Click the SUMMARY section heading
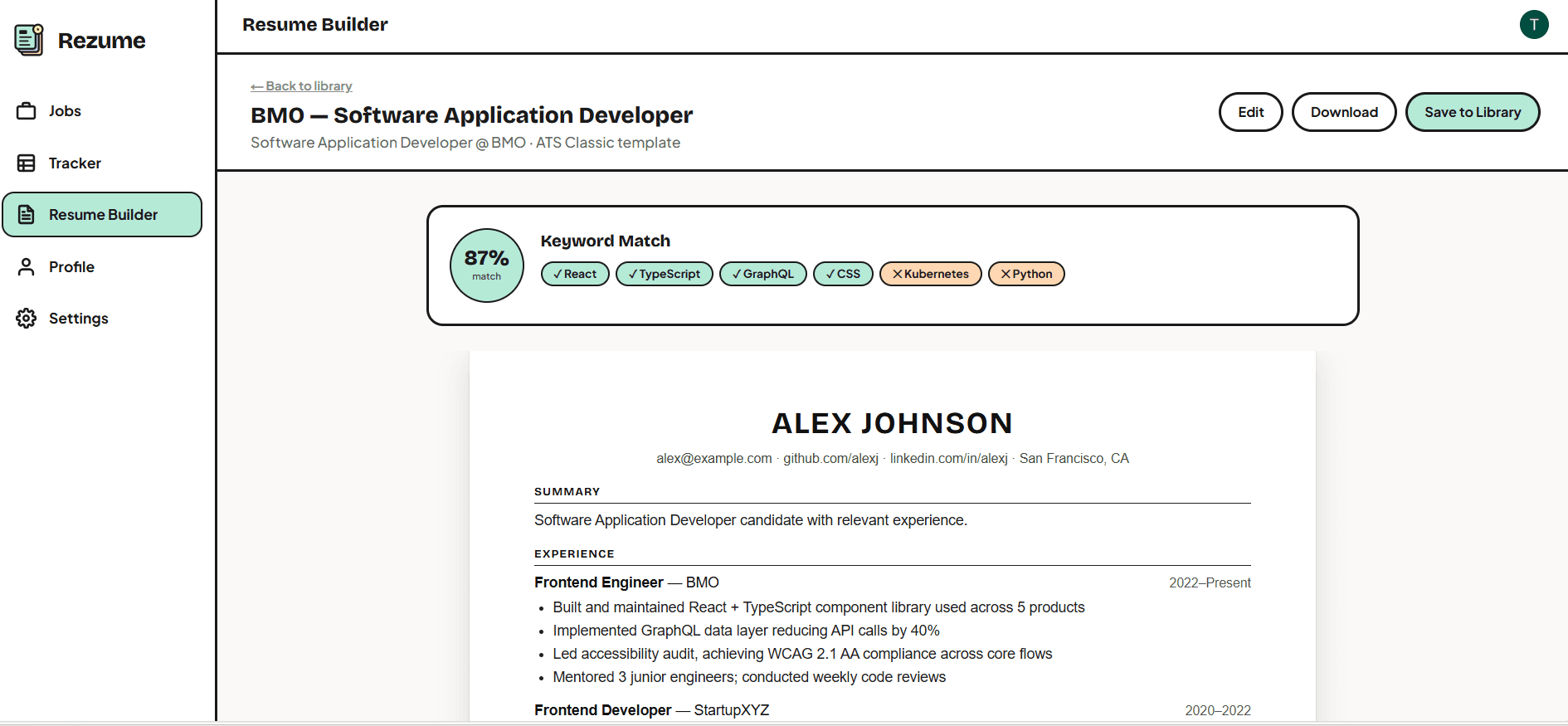 [x=567, y=492]
